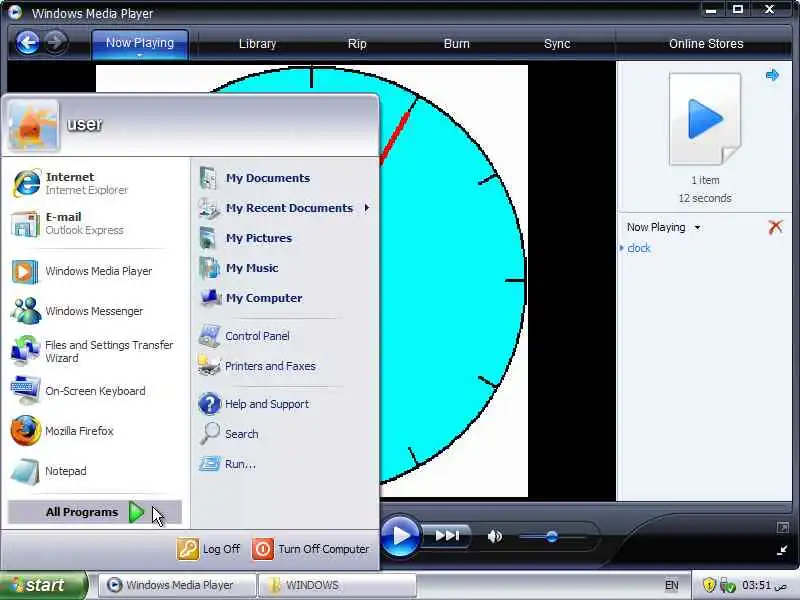Switch to the Rip tab
The height and width of the screenshot is (600, 800).
357,44
